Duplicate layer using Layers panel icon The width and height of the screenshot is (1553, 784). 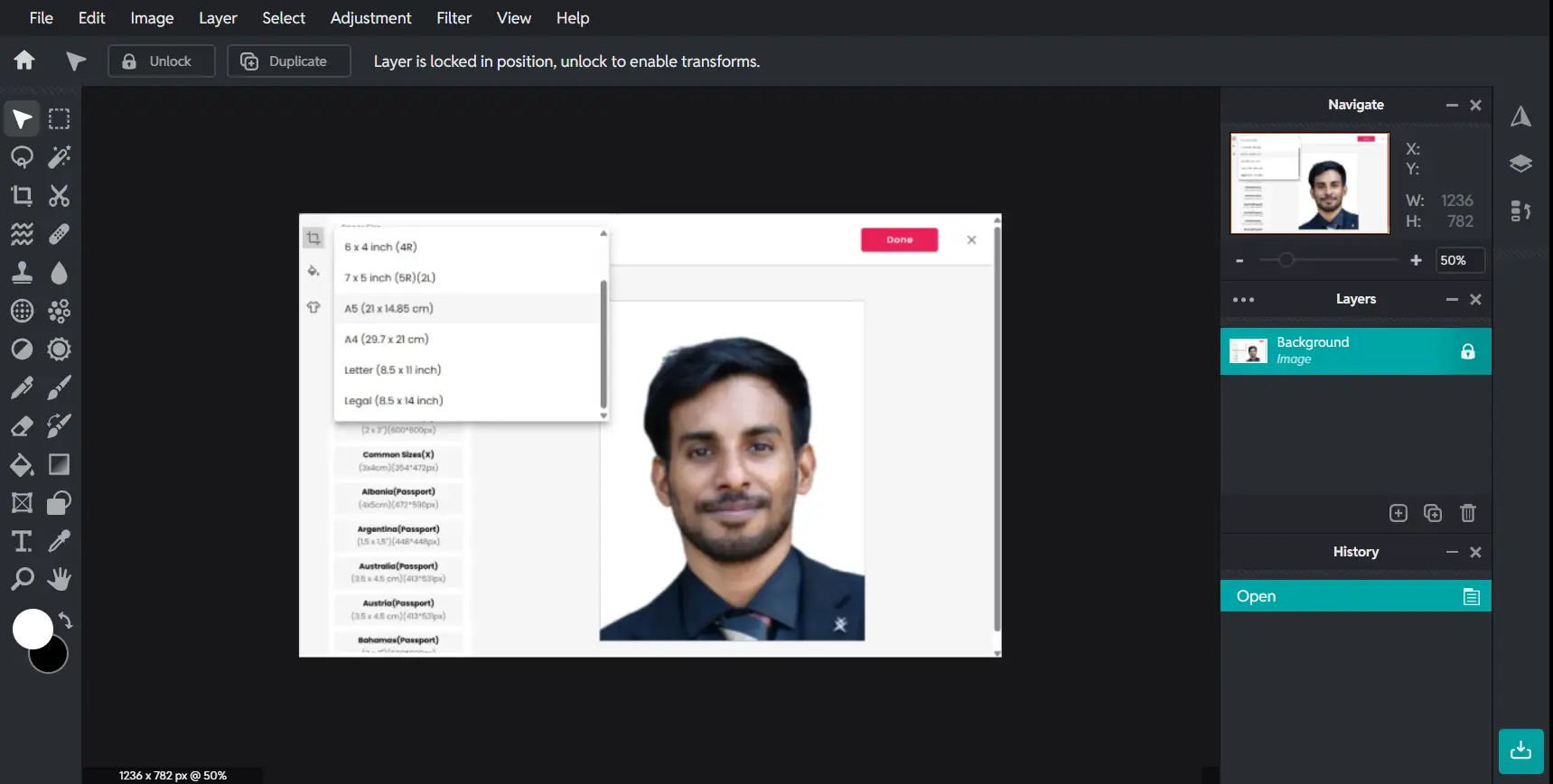coord(1433,513)
